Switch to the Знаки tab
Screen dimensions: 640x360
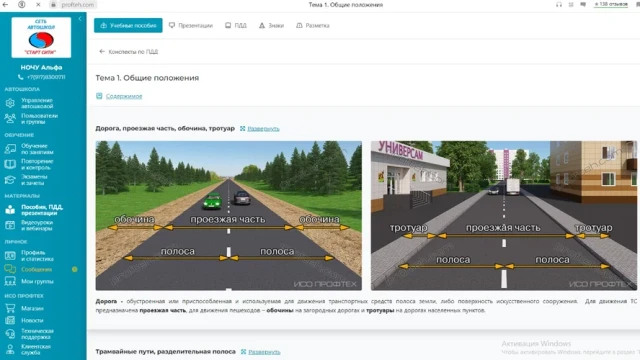pos(271,25)
